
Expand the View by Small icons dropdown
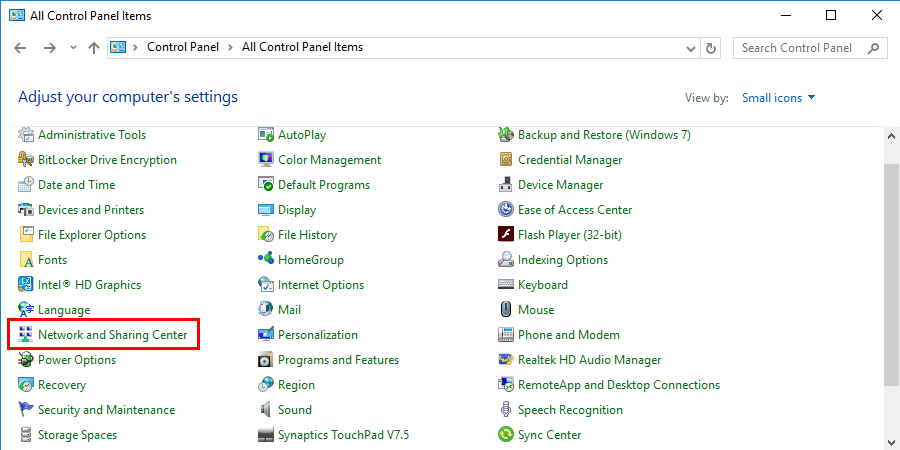(x=779, y=98)
